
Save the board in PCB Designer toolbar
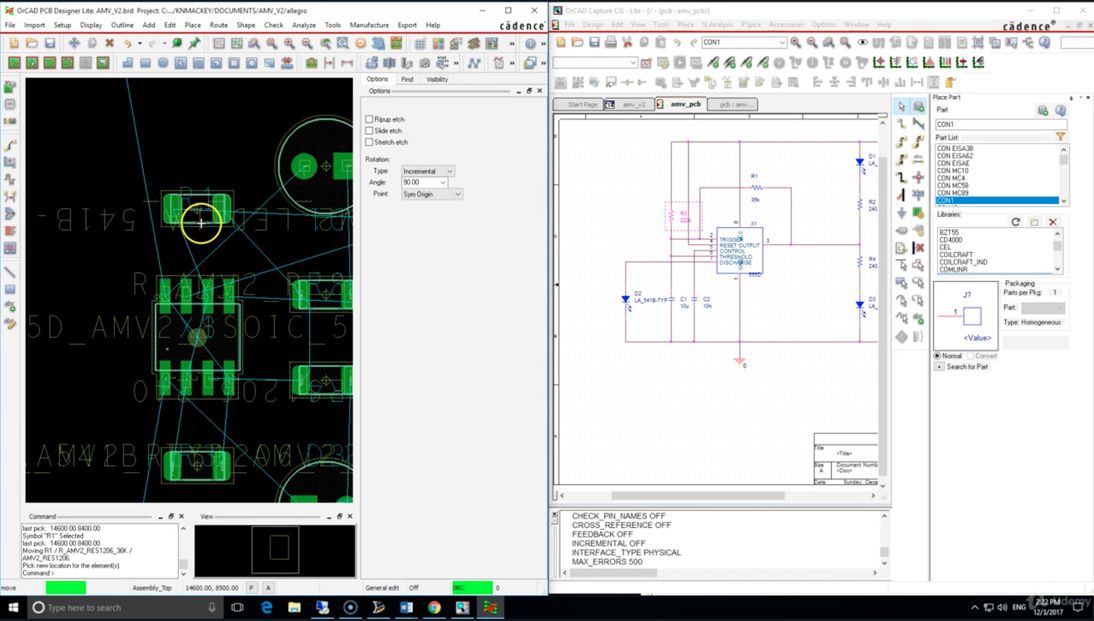coord(50,43)
